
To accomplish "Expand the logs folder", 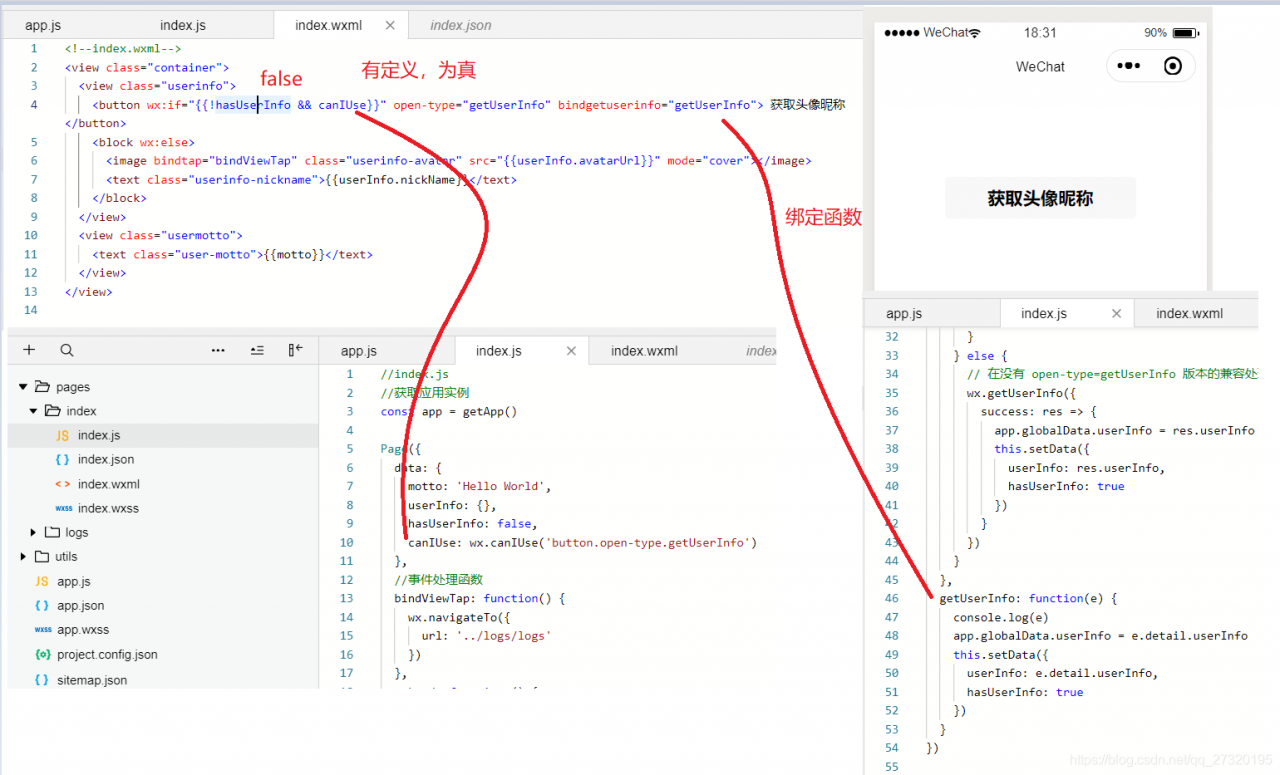I will (34, 533).
